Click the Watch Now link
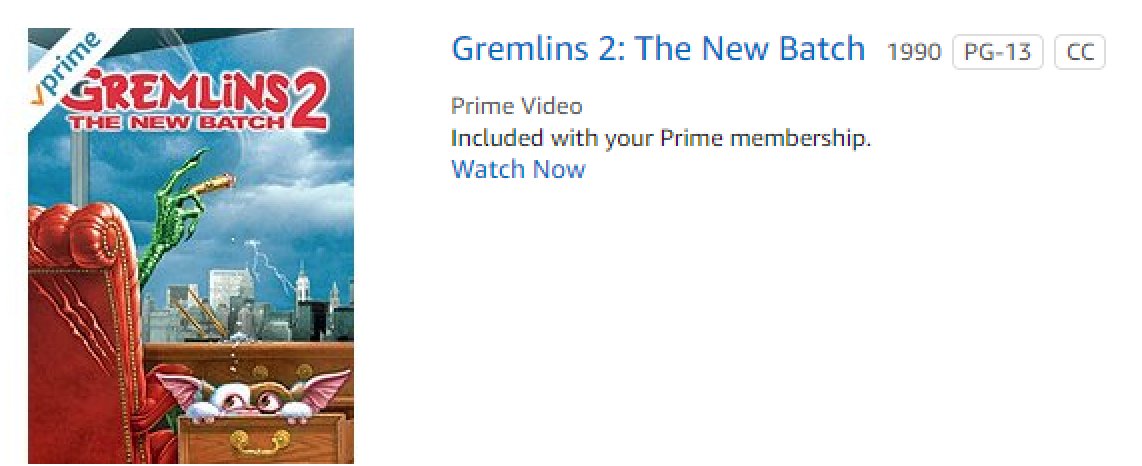The height and width of the screenshot is (466, 1142). point(518,169)
